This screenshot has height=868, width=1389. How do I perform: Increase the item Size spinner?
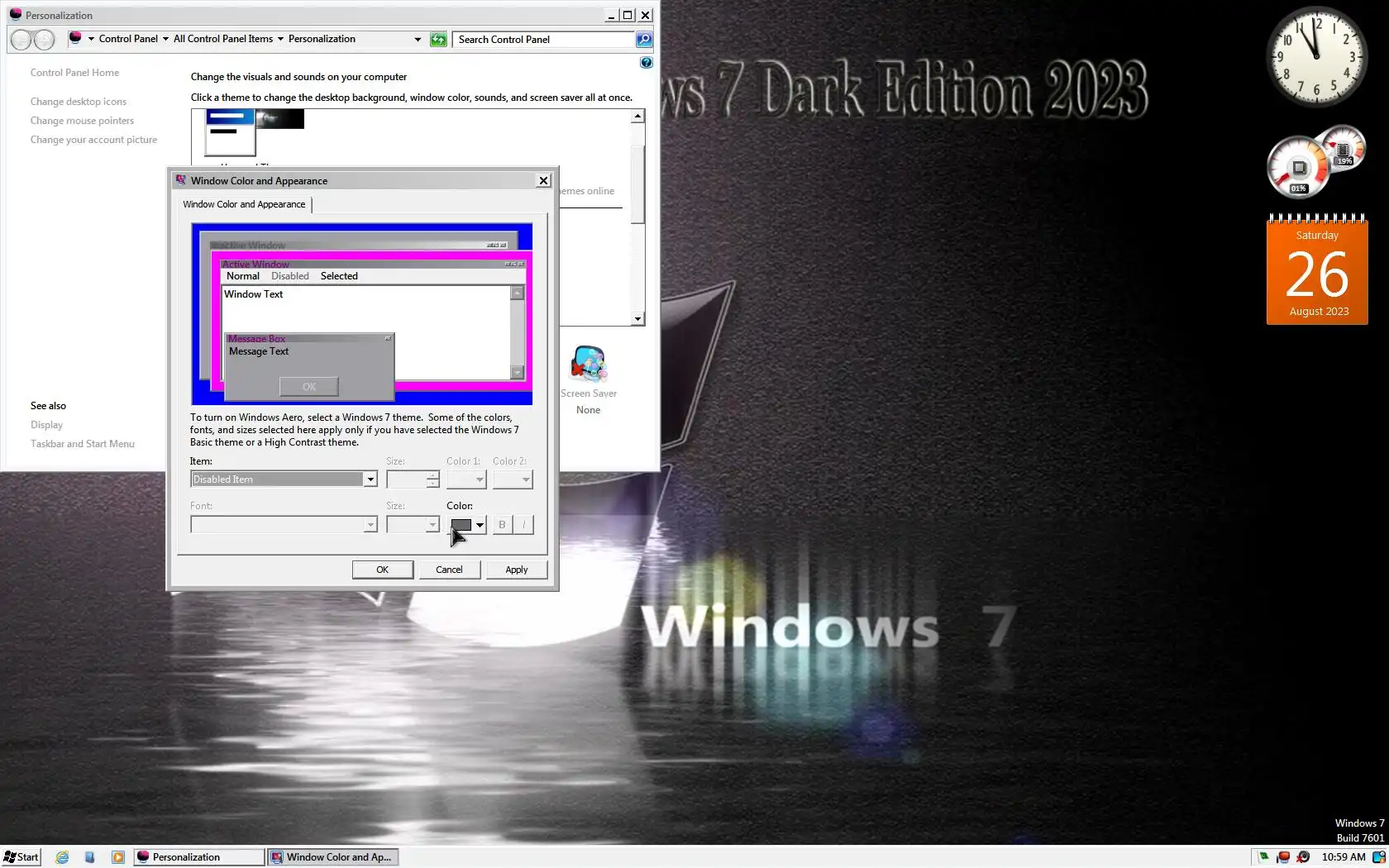pos(432,475)
